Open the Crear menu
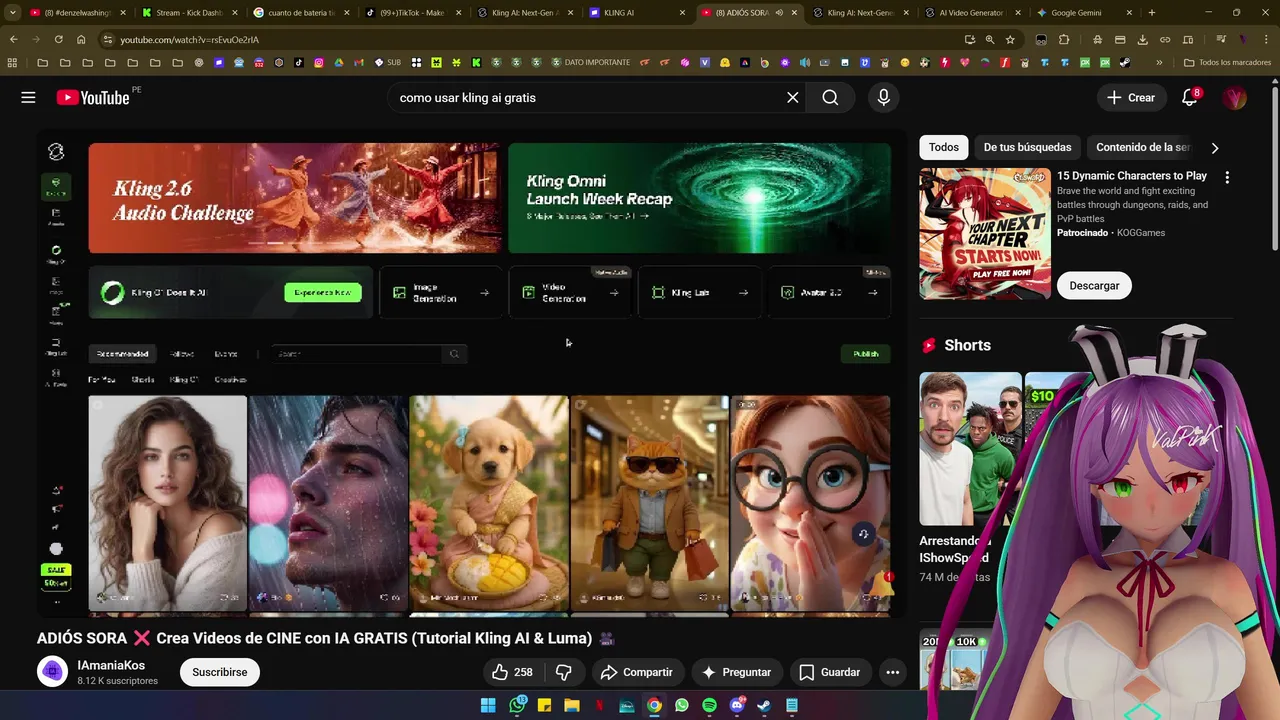Screen dimensions: 1280x720 [x=1131, y=97]
